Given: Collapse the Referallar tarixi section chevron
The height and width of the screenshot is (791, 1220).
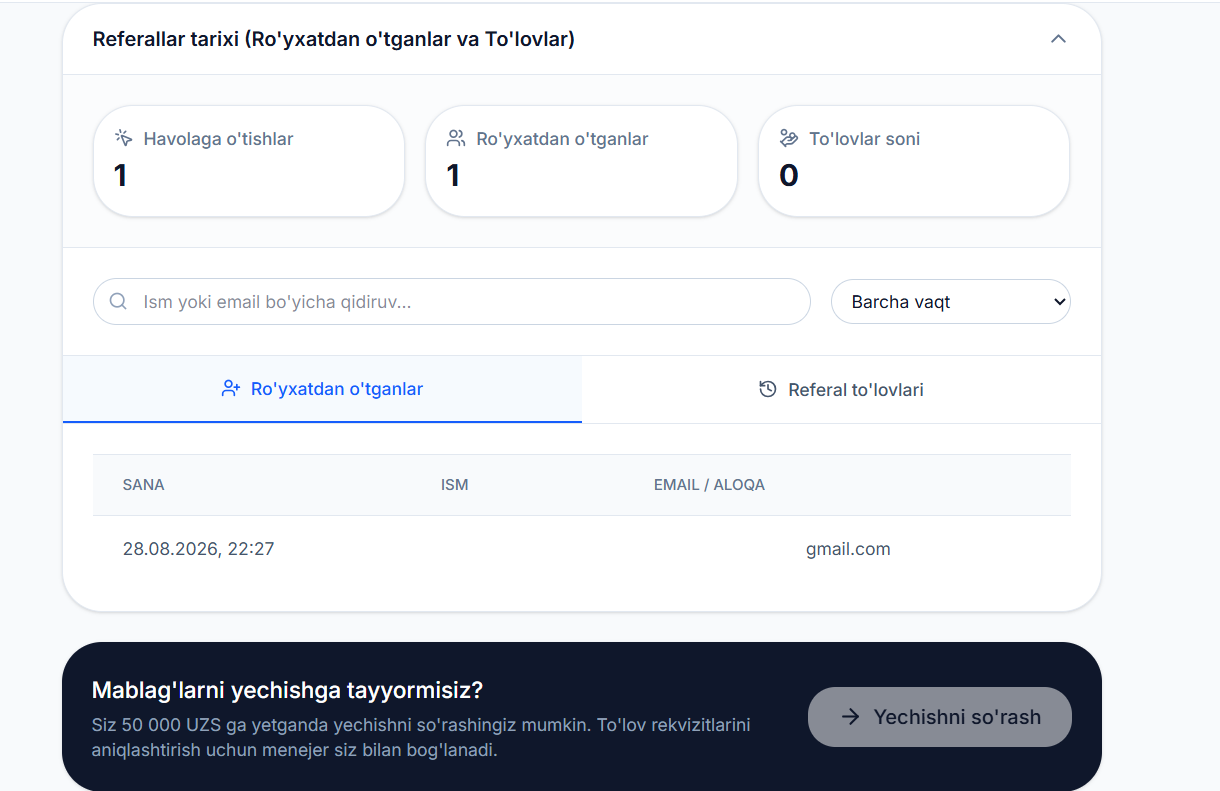Looking at the screenshot, I should (x=1058, y=39).
